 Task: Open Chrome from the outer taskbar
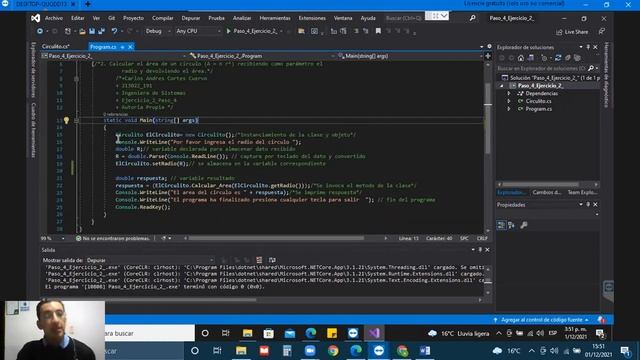[333, 351]
